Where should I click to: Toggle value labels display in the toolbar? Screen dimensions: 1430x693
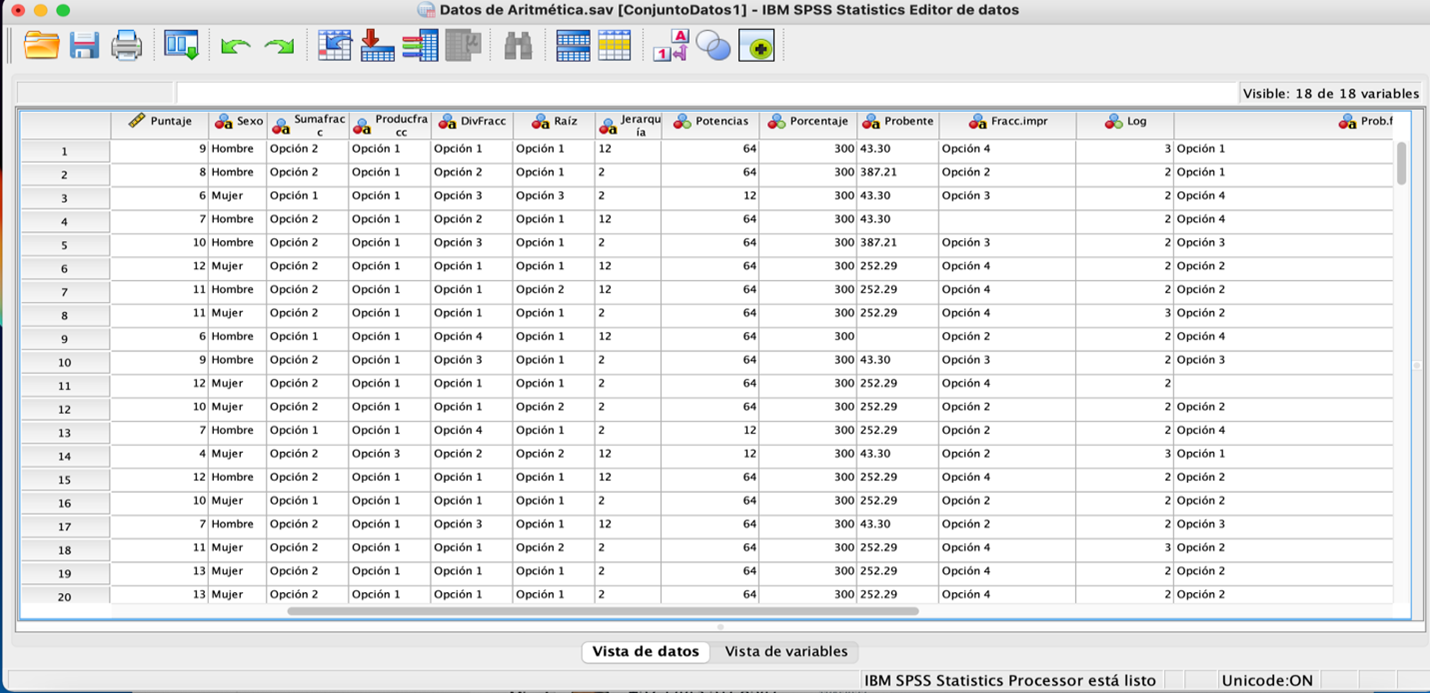point(670,45)
